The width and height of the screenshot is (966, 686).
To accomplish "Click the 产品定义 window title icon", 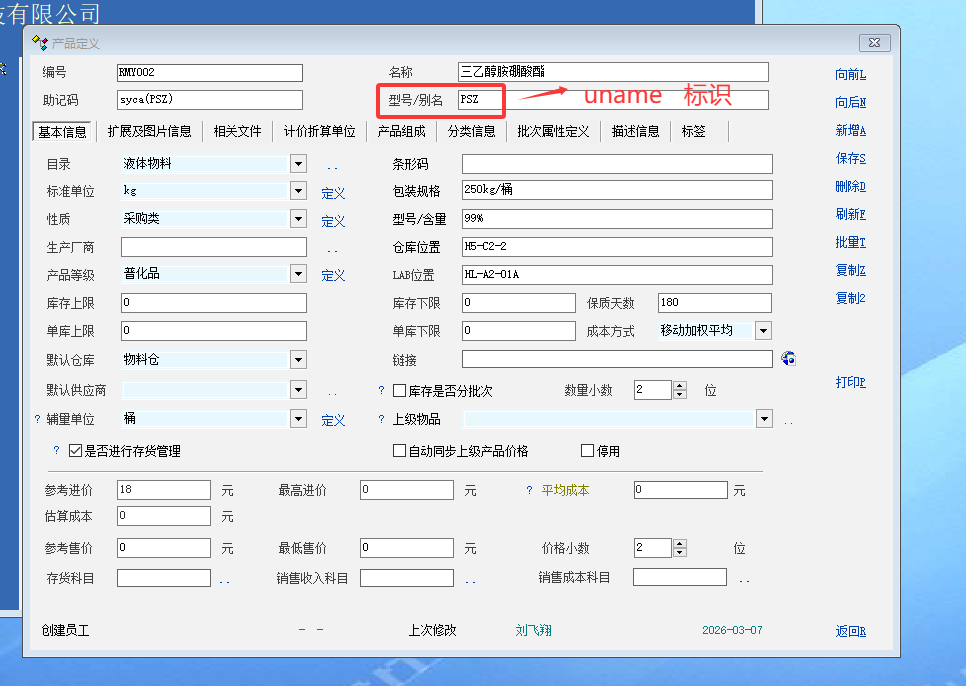I will click(x=39, y=42).
